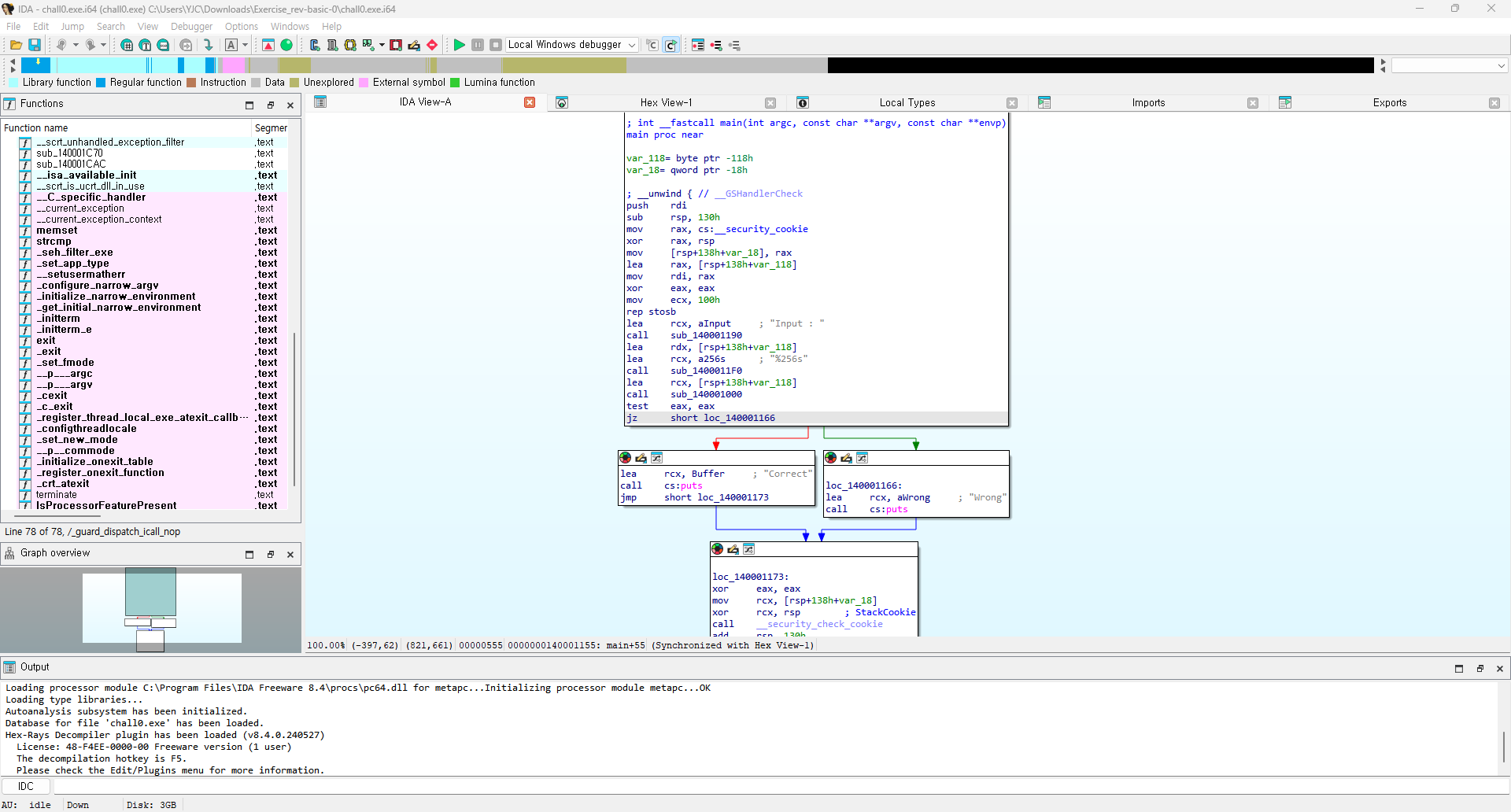Open the empty dropdown right of navigation band

pos(1450,65)
